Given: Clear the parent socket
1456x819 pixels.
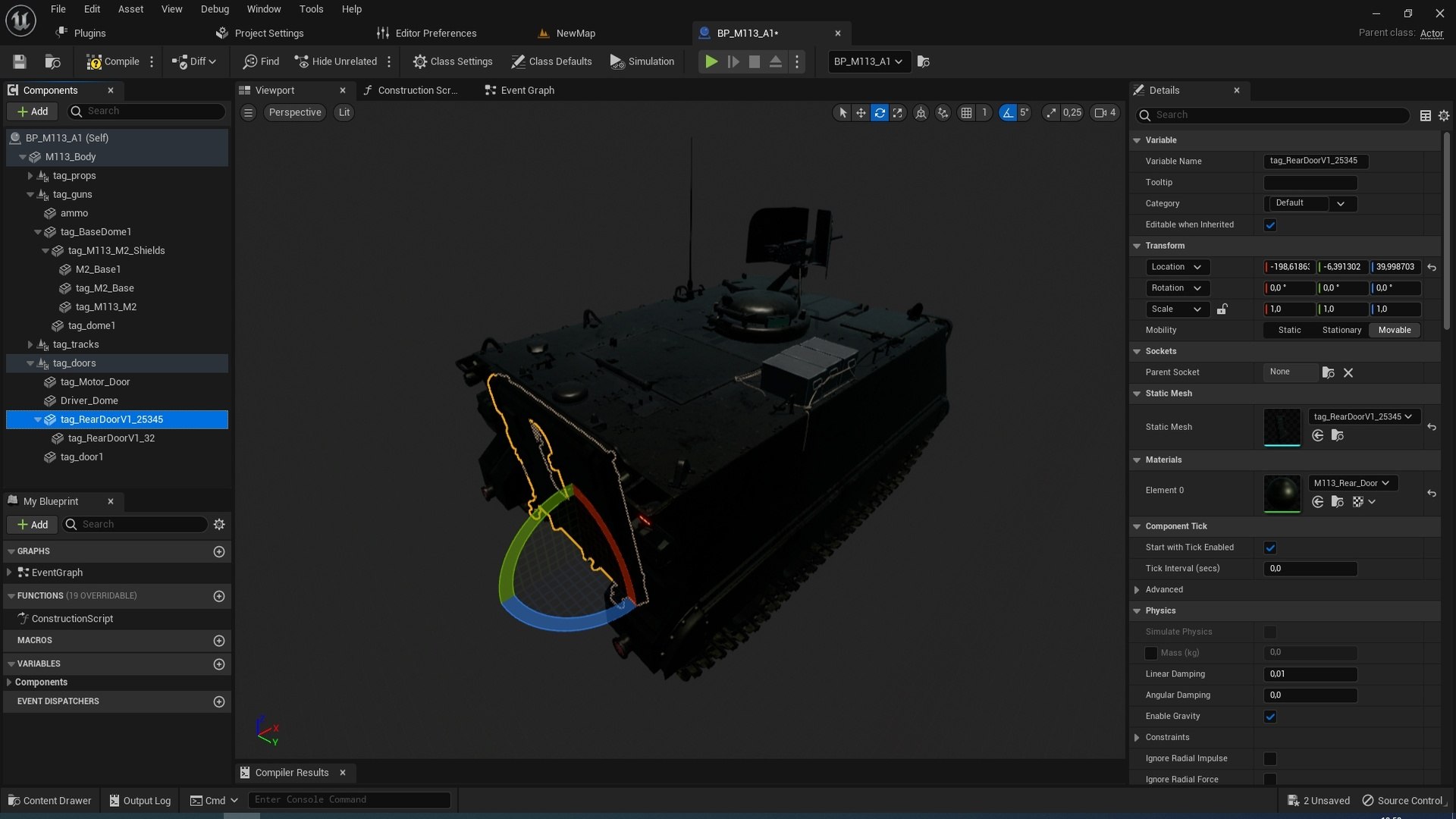Looking at the screenshot, I should point(1348,372).
